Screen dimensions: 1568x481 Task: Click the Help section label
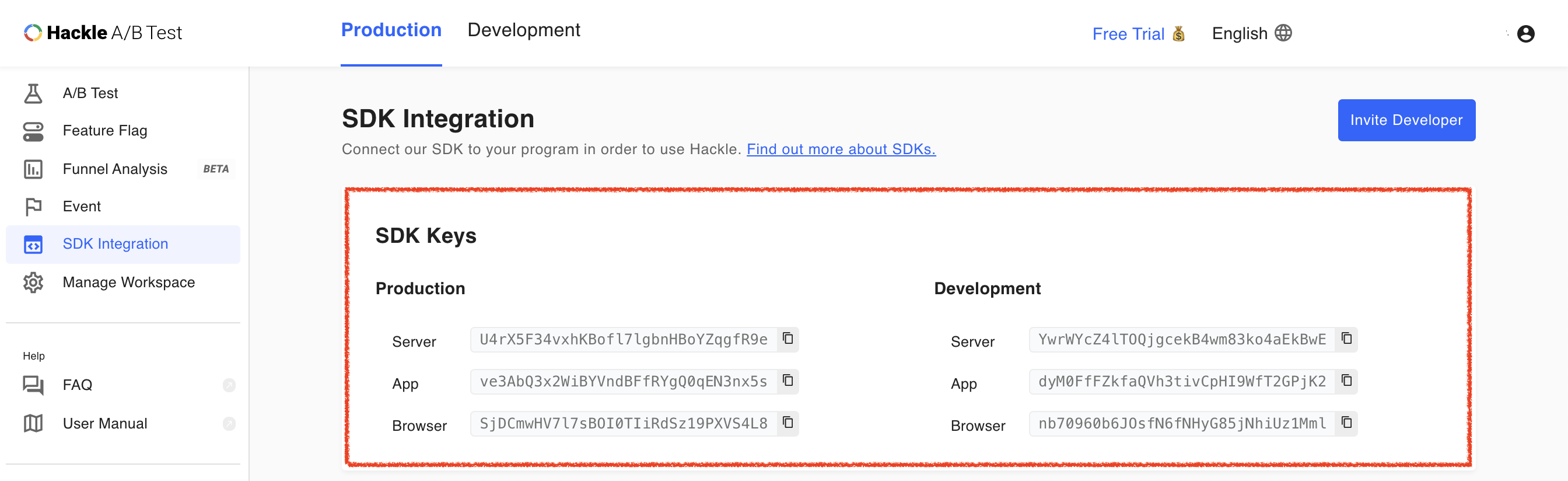(x=34, y=356)
